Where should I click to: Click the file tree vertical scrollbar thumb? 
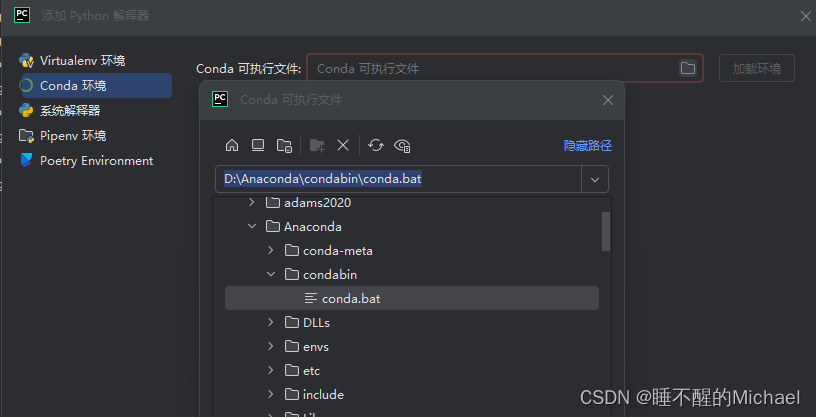coord(606,231)
